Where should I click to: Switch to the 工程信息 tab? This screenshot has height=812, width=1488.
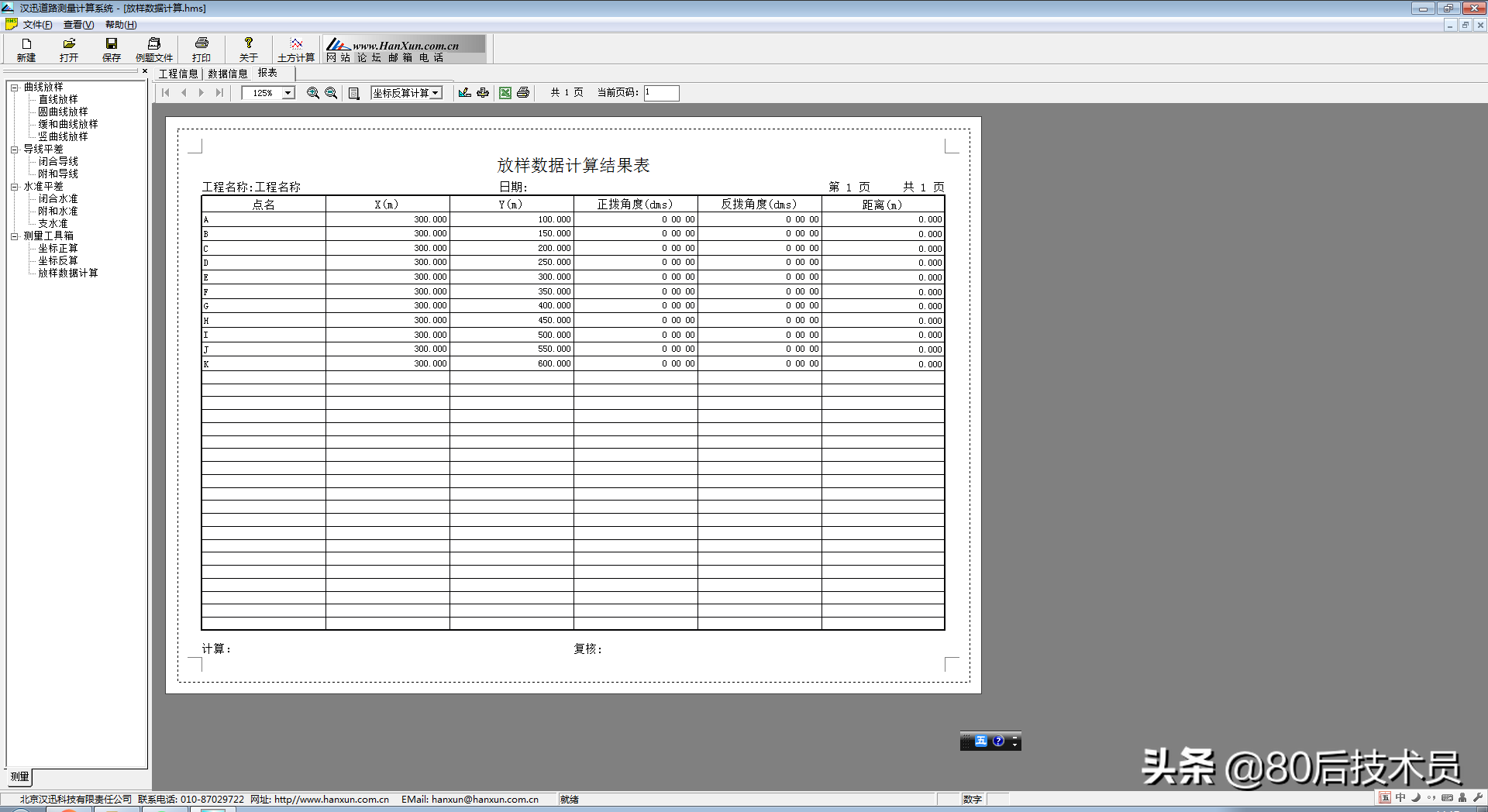178,74
